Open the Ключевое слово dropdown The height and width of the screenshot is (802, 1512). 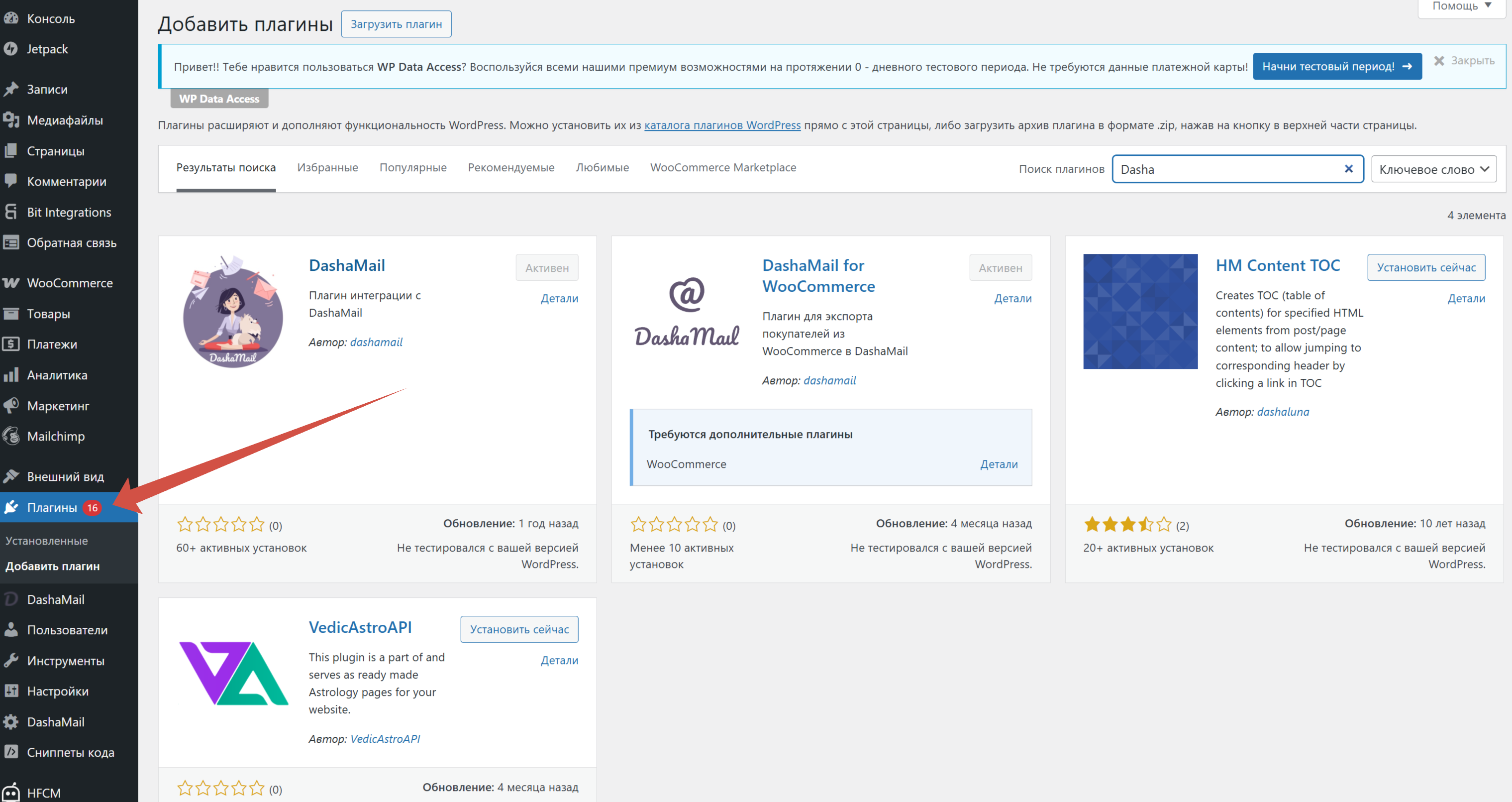[x=1433, y=169]
